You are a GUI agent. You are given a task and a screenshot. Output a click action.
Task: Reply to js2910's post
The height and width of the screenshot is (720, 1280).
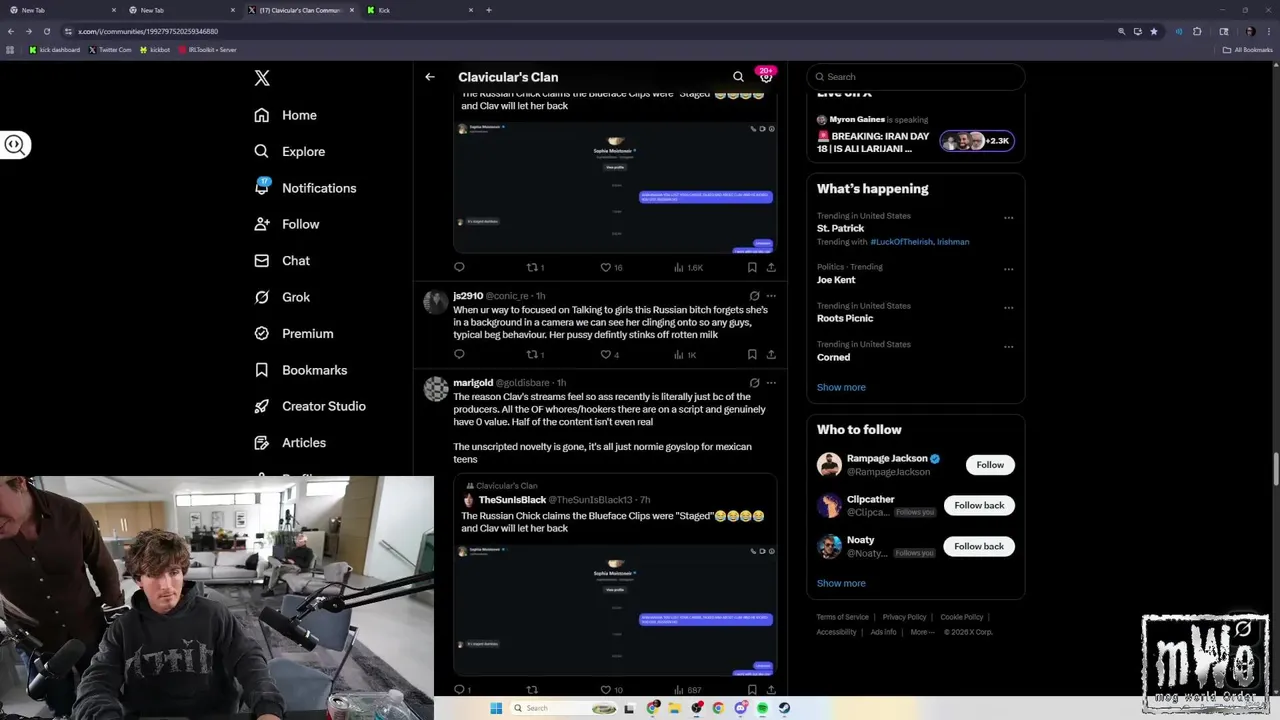click(x=459, y=354)
